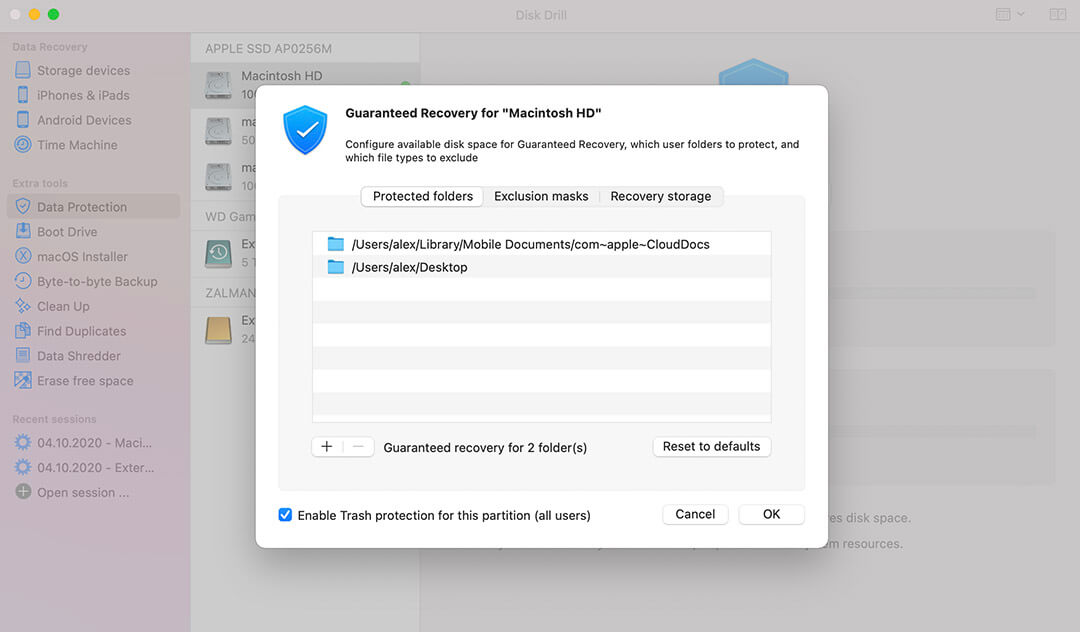Select iPhones & iPads icon
The image size is (1080, 632).
[23, 95]
